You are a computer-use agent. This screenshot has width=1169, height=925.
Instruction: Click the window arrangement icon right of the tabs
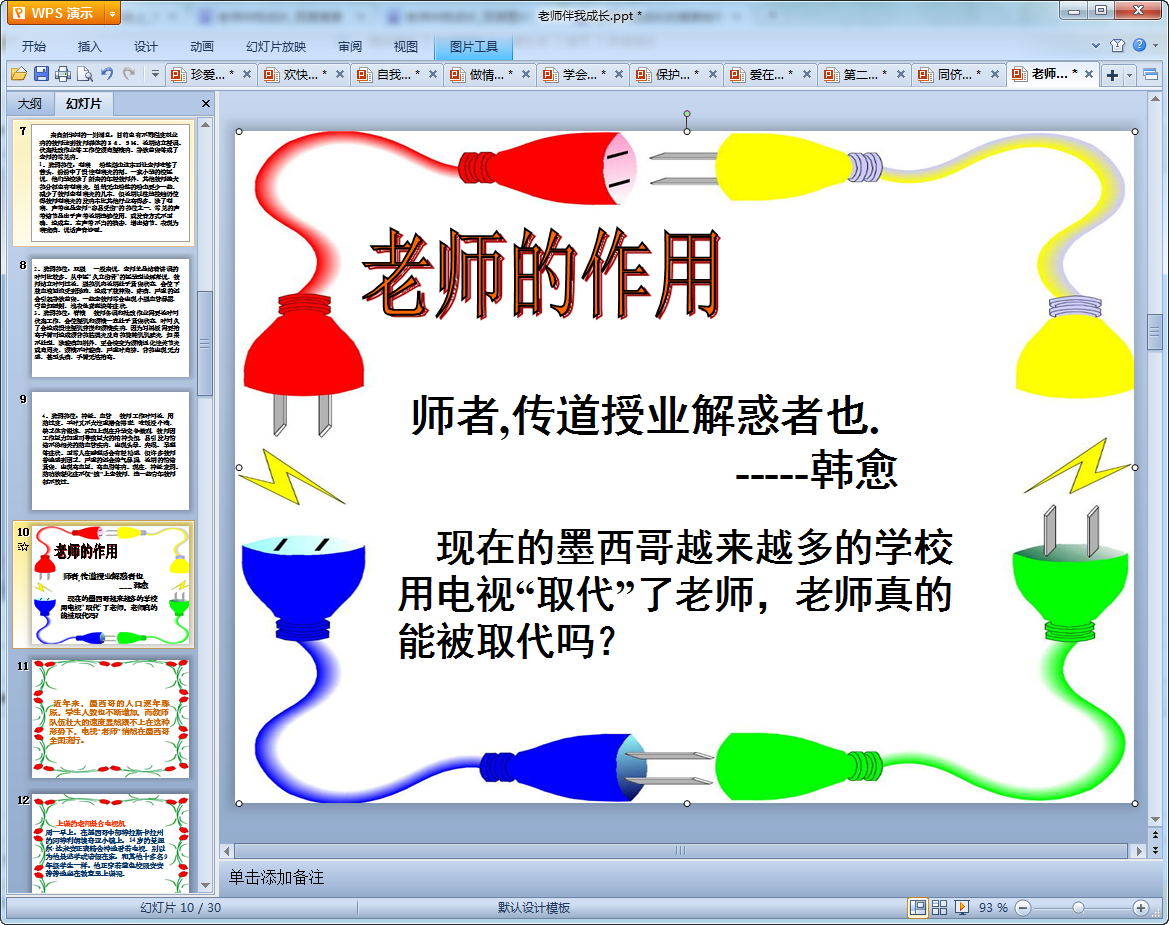[1150, 74]
